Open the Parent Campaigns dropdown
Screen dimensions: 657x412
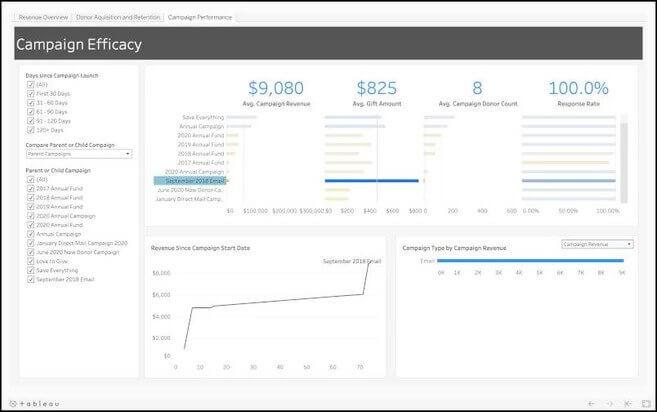pos(79,154)
